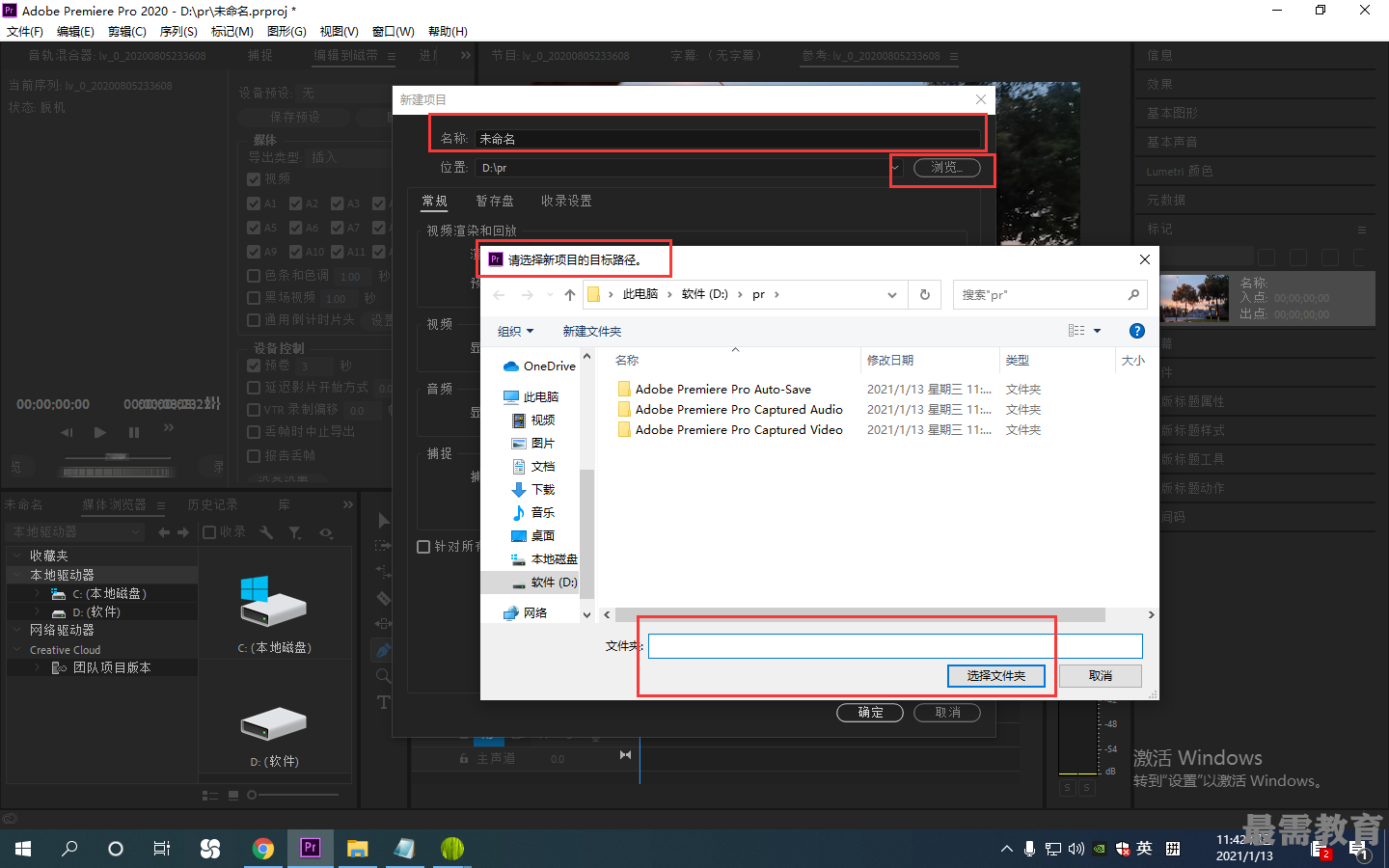Click the thumbnail zoom slider in media browser

293,796
